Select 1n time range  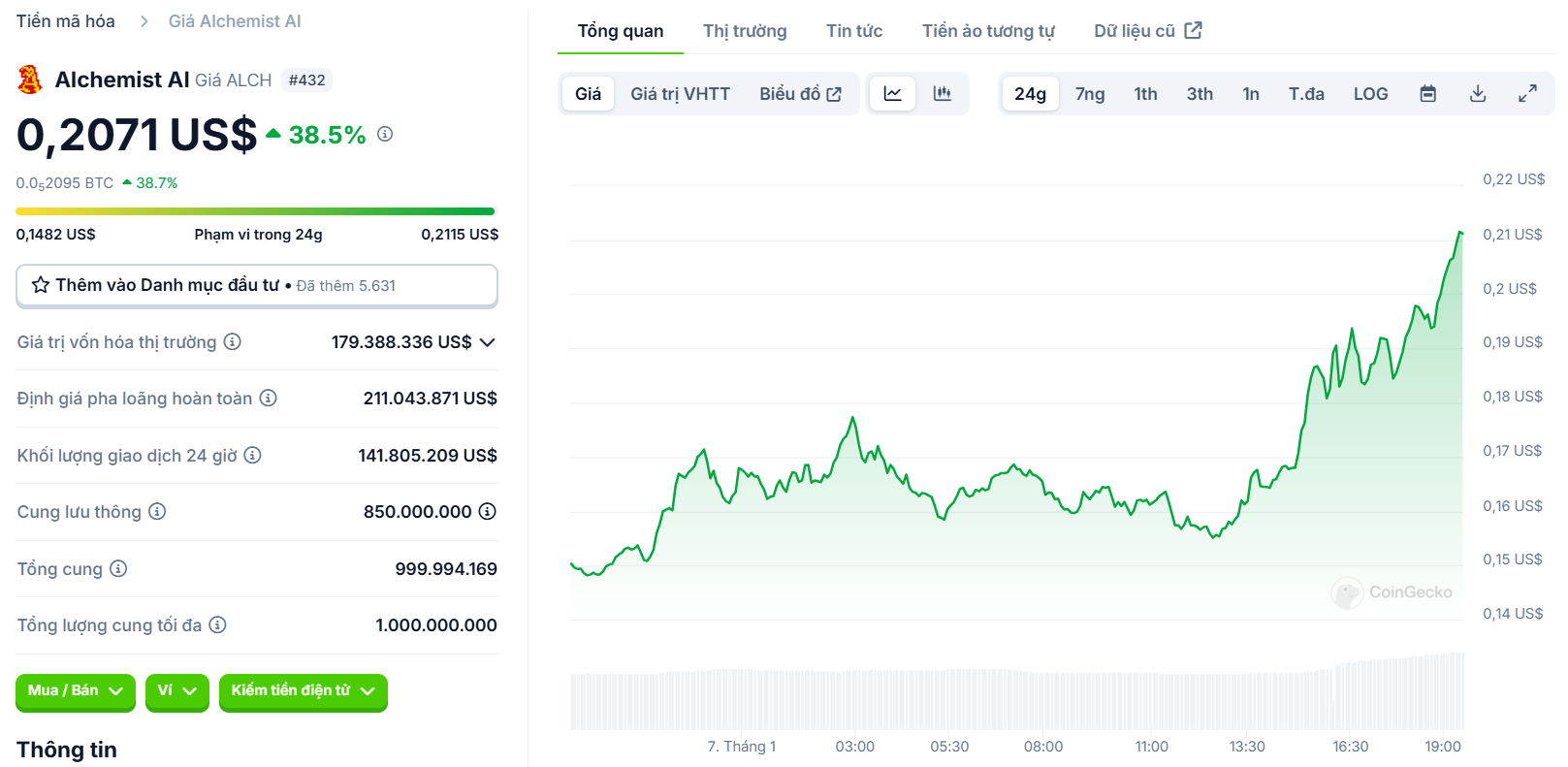(1251, 94)
